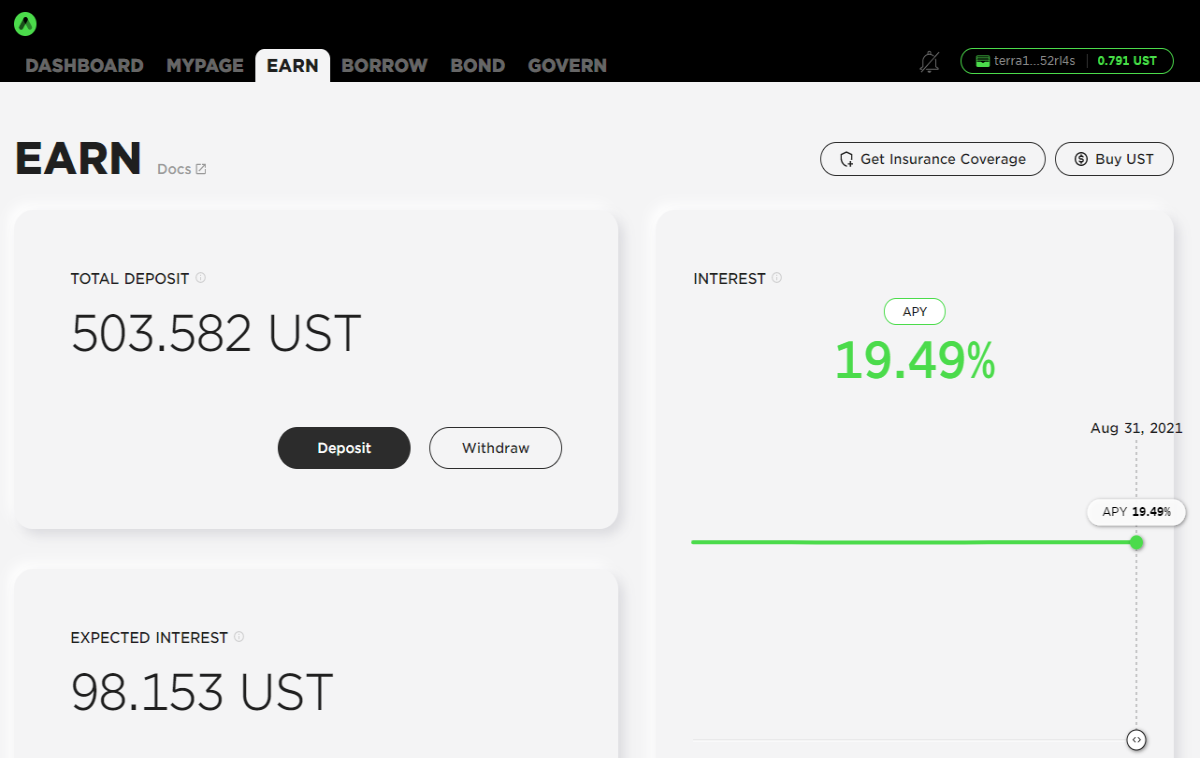Select the Earn tab
Viewport: 1200px width, 758px height.
click(x=292, y=66)
